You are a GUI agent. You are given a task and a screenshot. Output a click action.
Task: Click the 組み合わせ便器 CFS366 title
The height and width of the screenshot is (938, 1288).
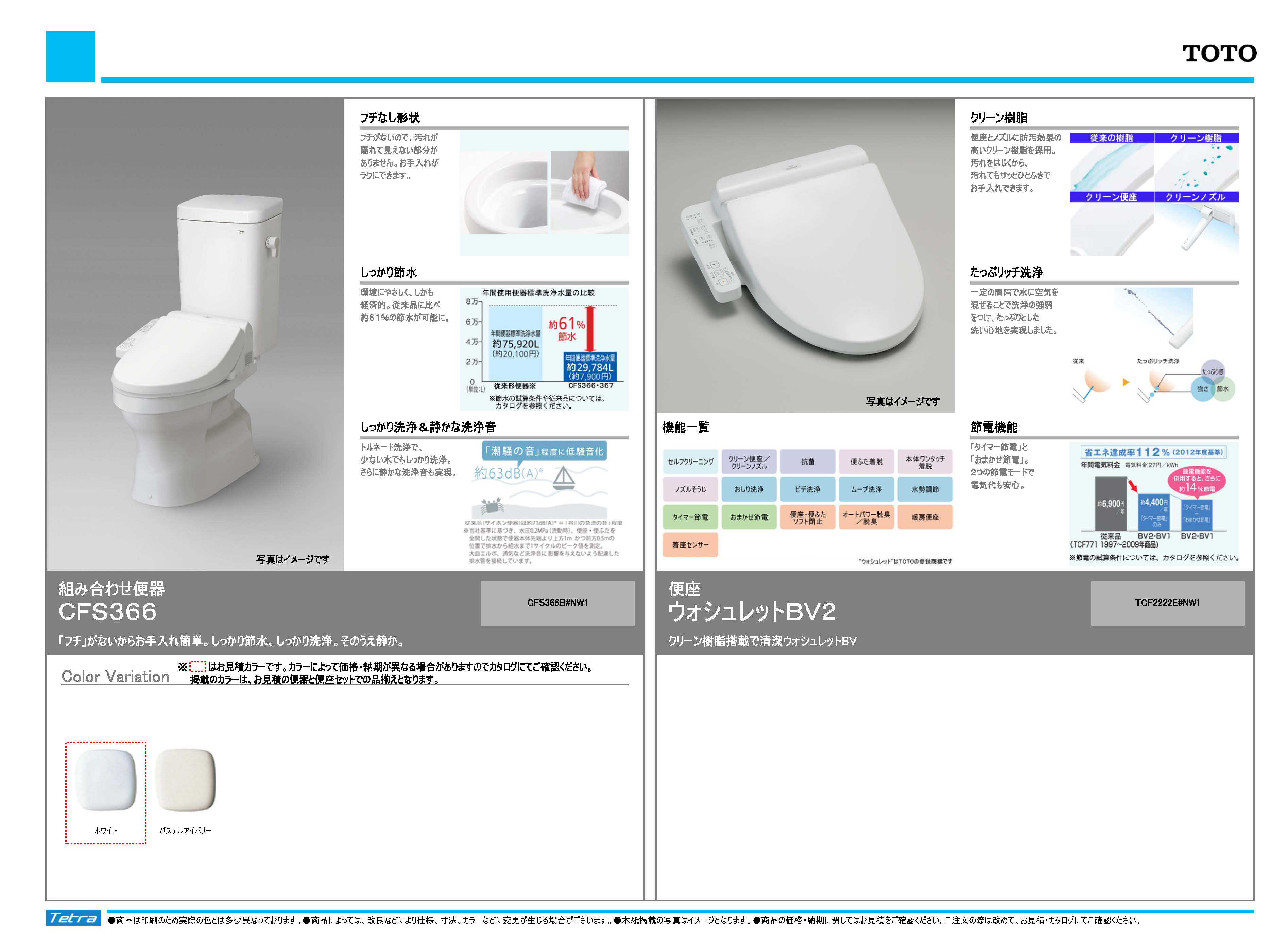coord(111,601)
